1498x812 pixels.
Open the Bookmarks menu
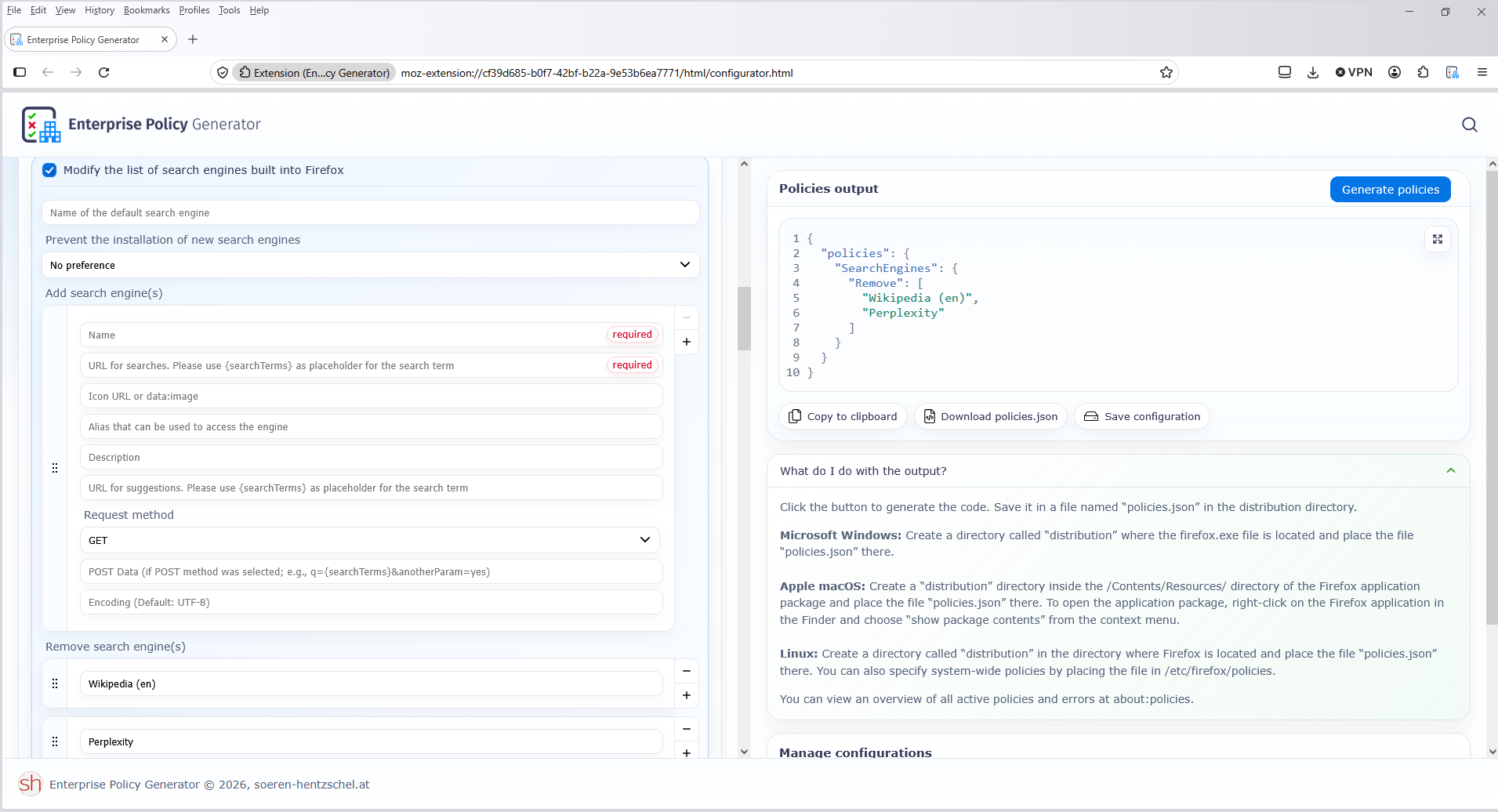click(147, 10)
